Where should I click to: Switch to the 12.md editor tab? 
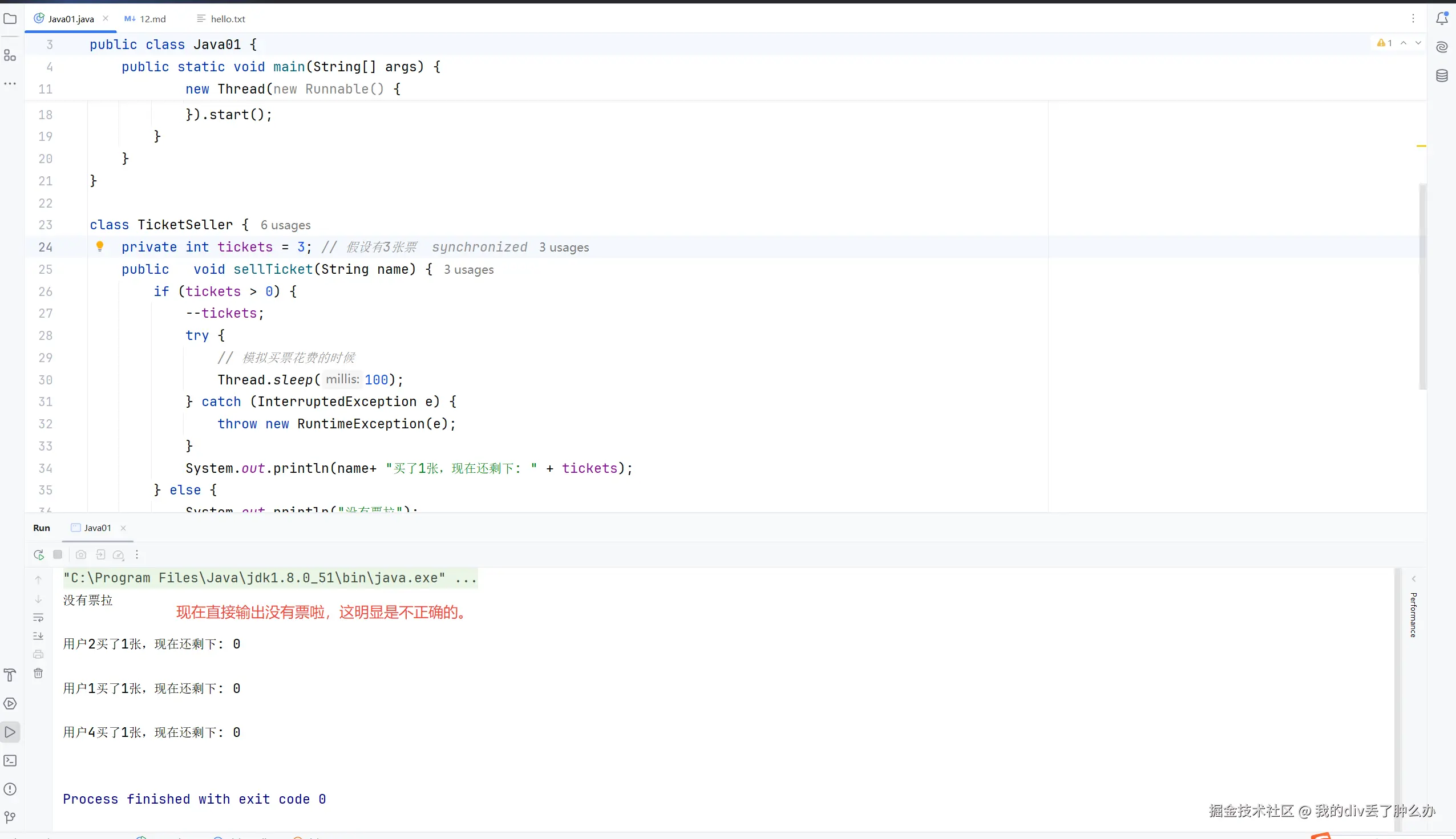pos(147,19)
